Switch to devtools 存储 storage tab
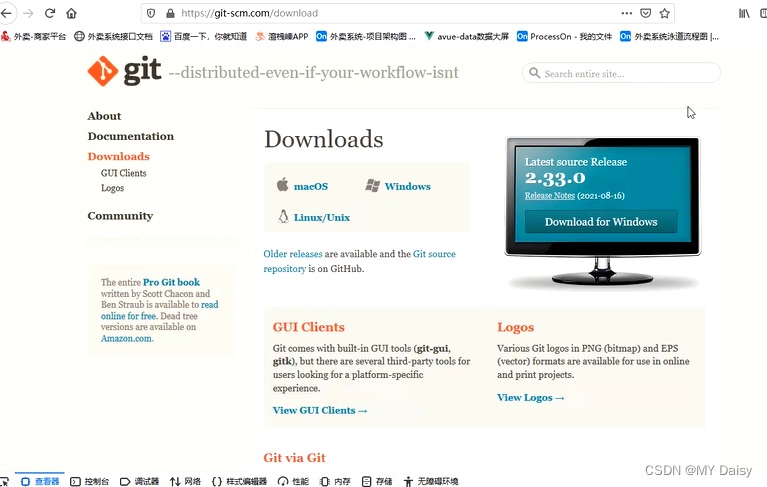 pos(377,481)
